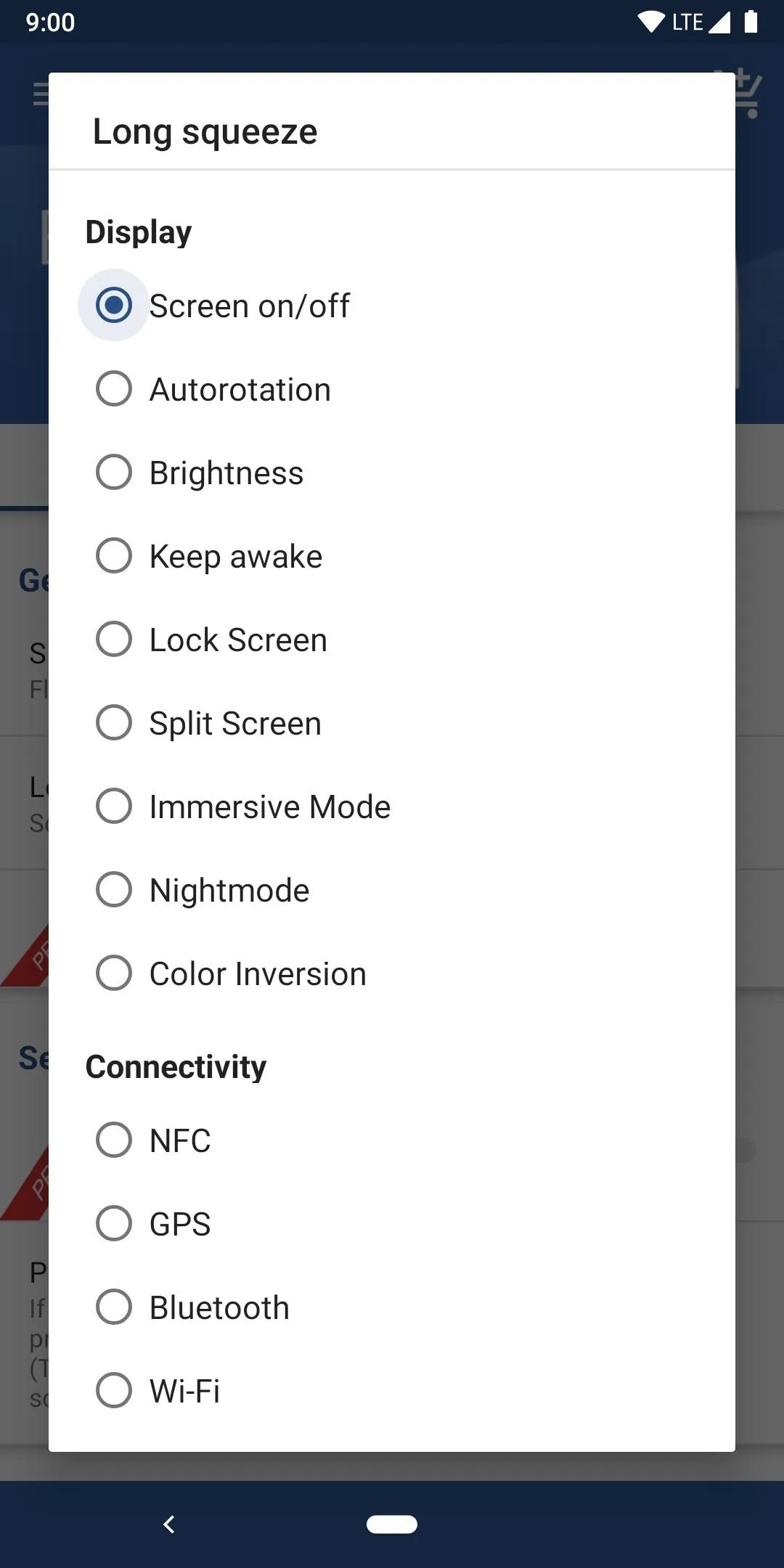Pick the Keep awake option

[x=114, y=556]
